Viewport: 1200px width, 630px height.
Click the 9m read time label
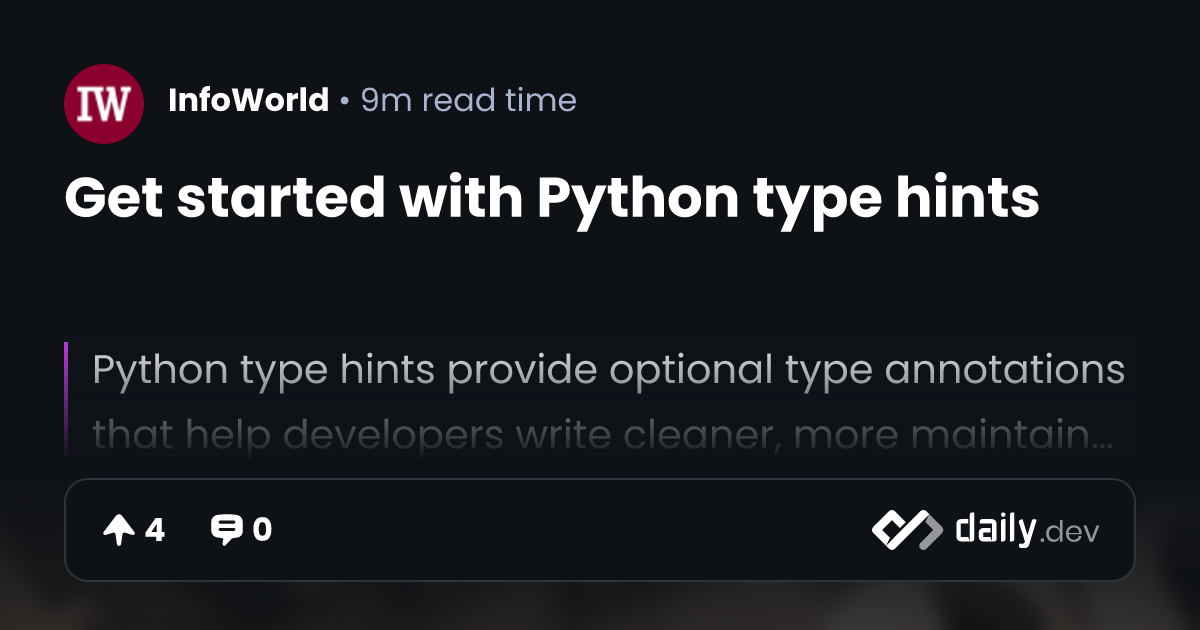pyautogui.click(x=468, y=100)
